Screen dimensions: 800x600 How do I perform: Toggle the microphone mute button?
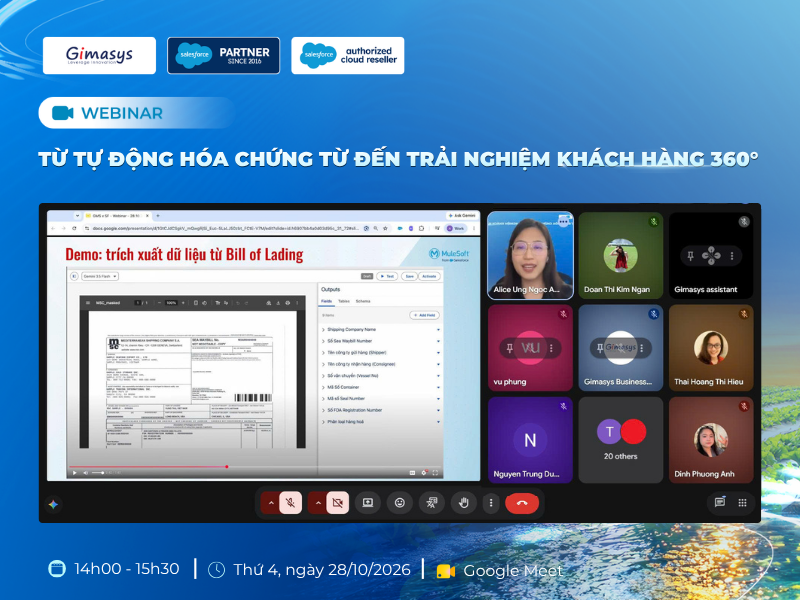click(290, 503)
